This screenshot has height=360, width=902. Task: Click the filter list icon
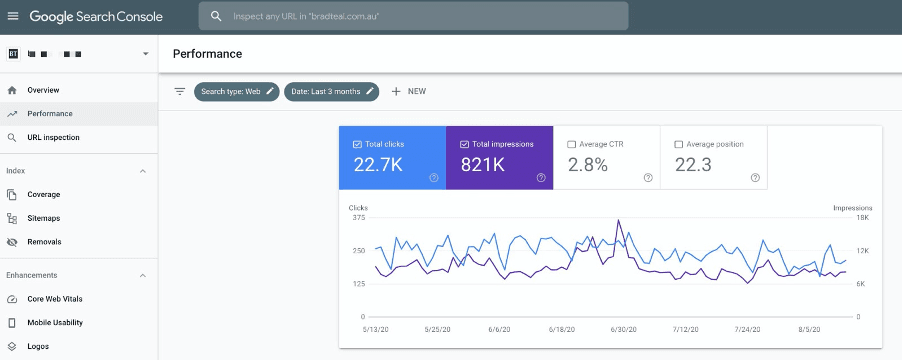(x=180, y=91)
